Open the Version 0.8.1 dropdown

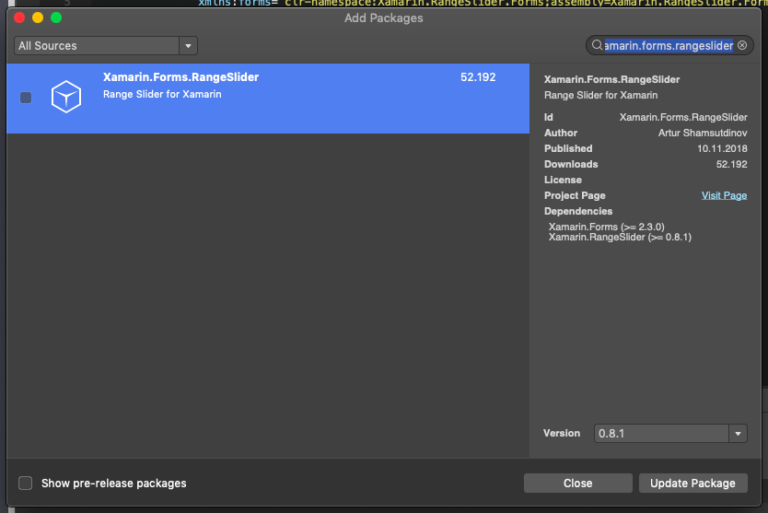[671, 434]
